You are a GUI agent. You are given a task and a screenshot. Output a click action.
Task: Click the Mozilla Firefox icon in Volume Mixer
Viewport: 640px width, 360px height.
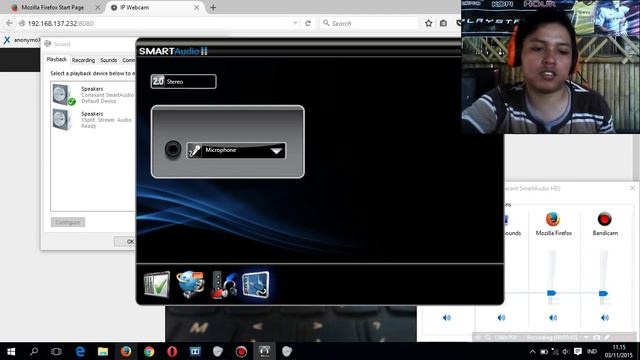[553, 219]
